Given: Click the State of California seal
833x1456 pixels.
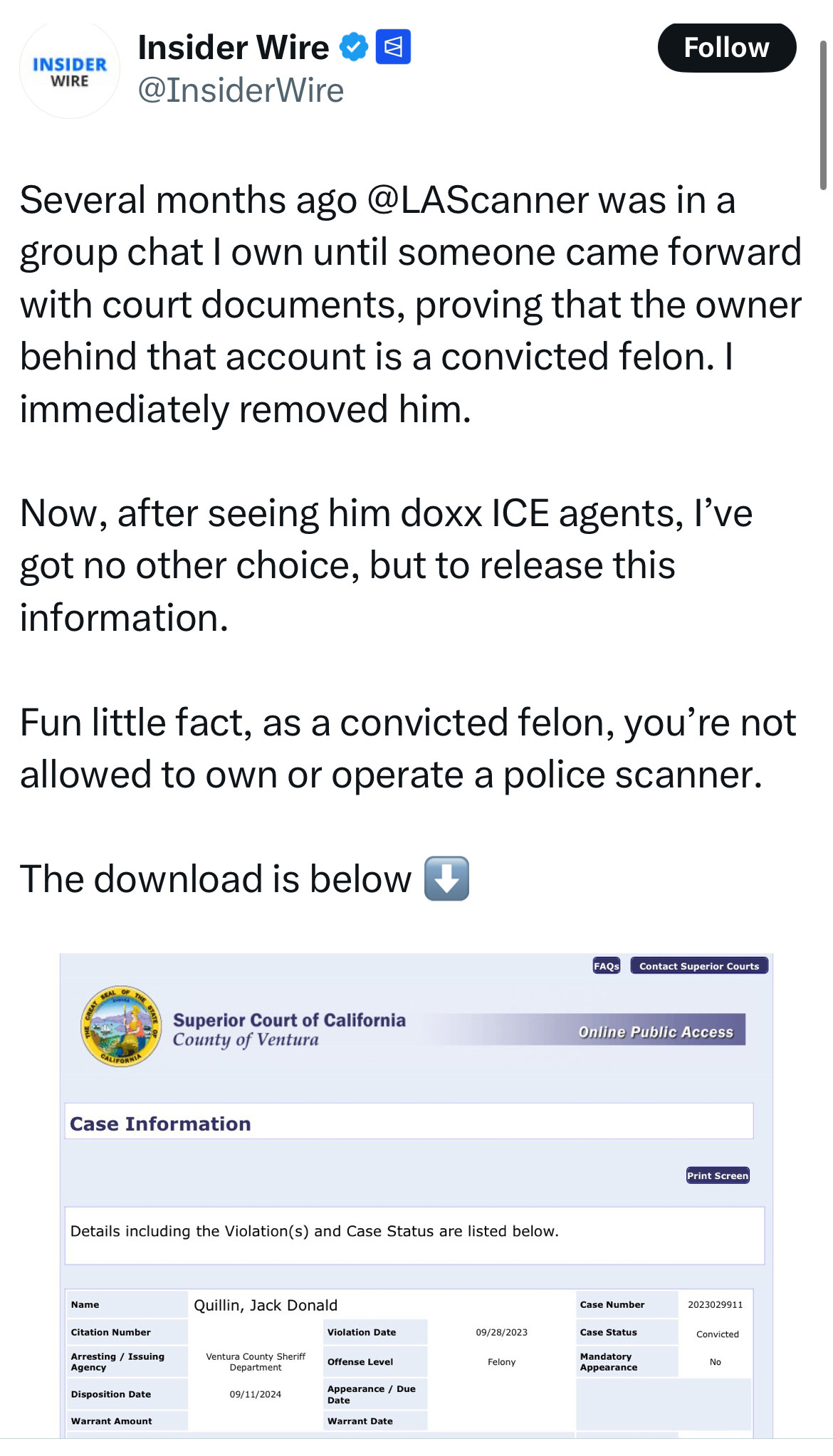Looking at the screenshot, I should 121,1026.
